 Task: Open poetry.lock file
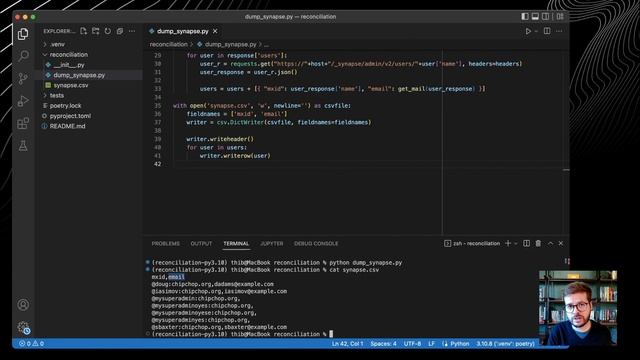(65, 106)
